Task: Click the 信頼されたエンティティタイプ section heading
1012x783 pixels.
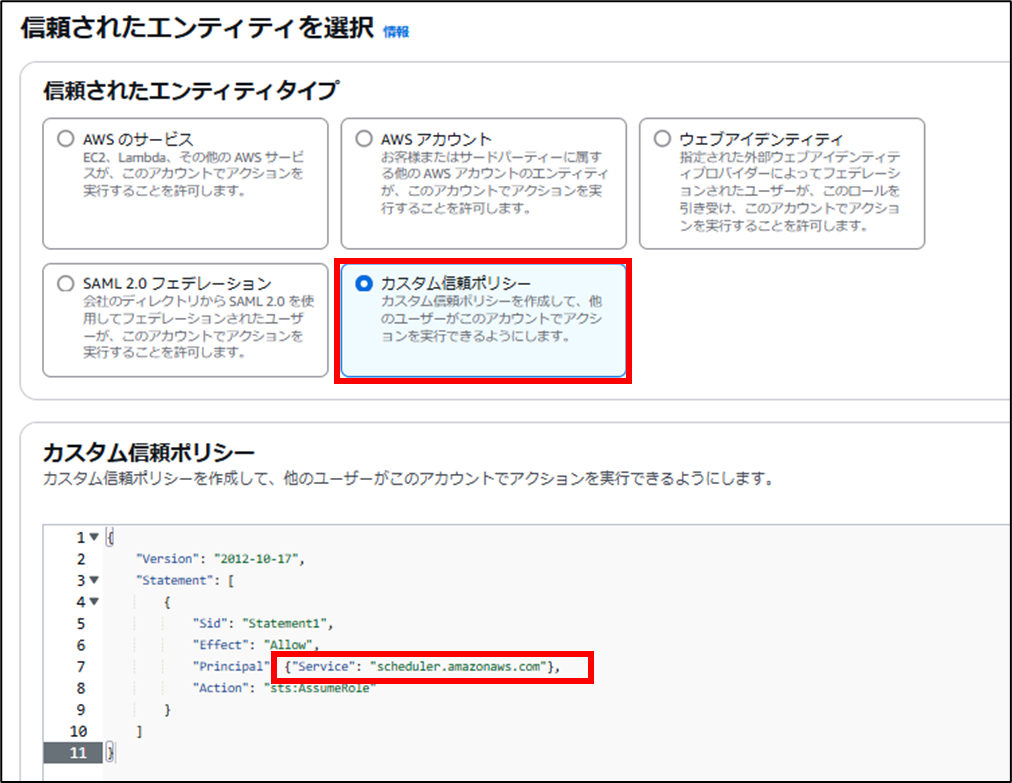Action: [190, 90]
